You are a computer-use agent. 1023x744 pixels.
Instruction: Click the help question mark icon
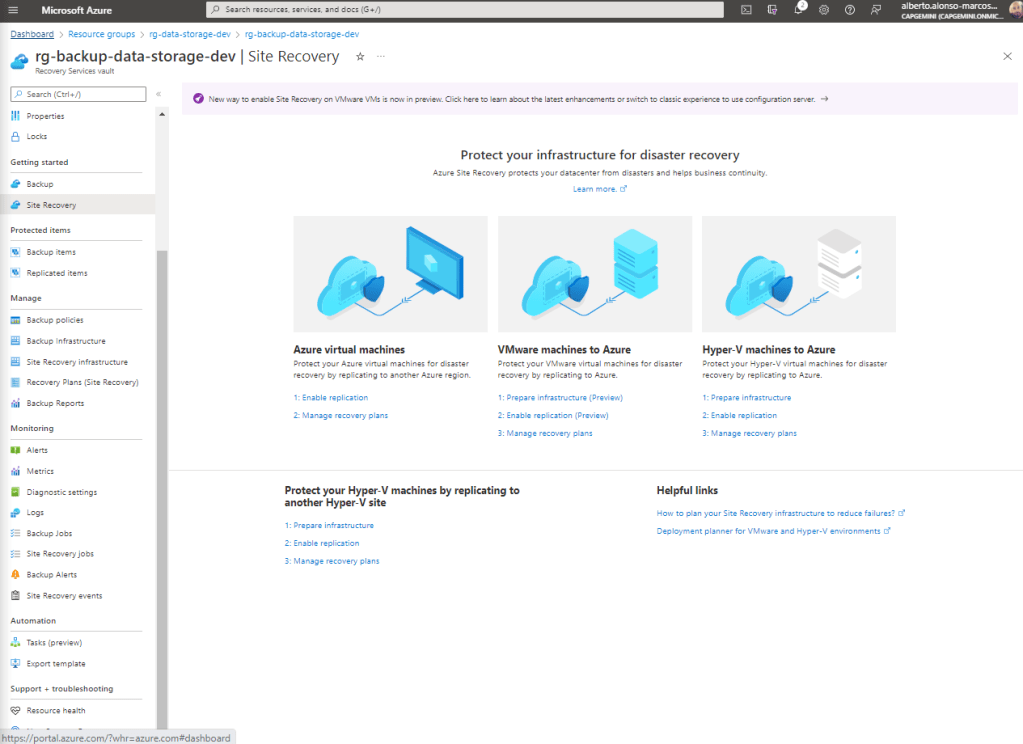tap(850, 10)
